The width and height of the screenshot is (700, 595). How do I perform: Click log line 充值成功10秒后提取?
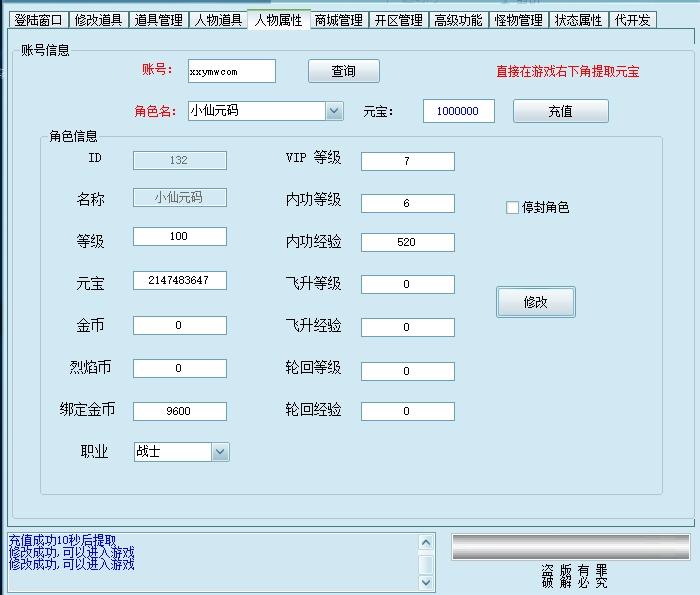pos(62,541)
